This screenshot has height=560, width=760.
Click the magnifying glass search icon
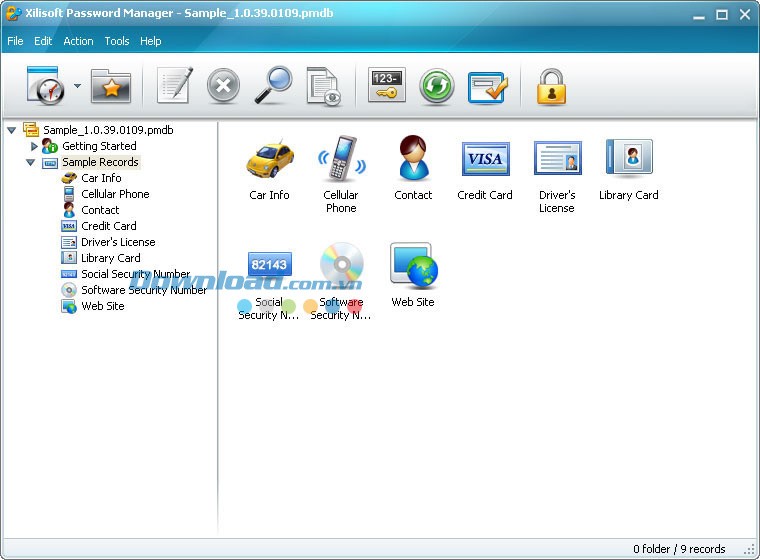click(x=273, y=85)
